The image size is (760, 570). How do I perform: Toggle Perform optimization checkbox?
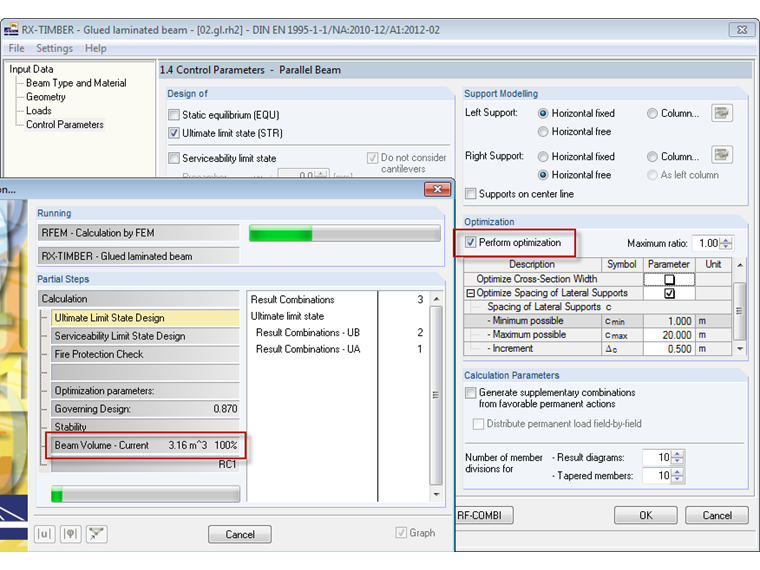click(470, 242)
